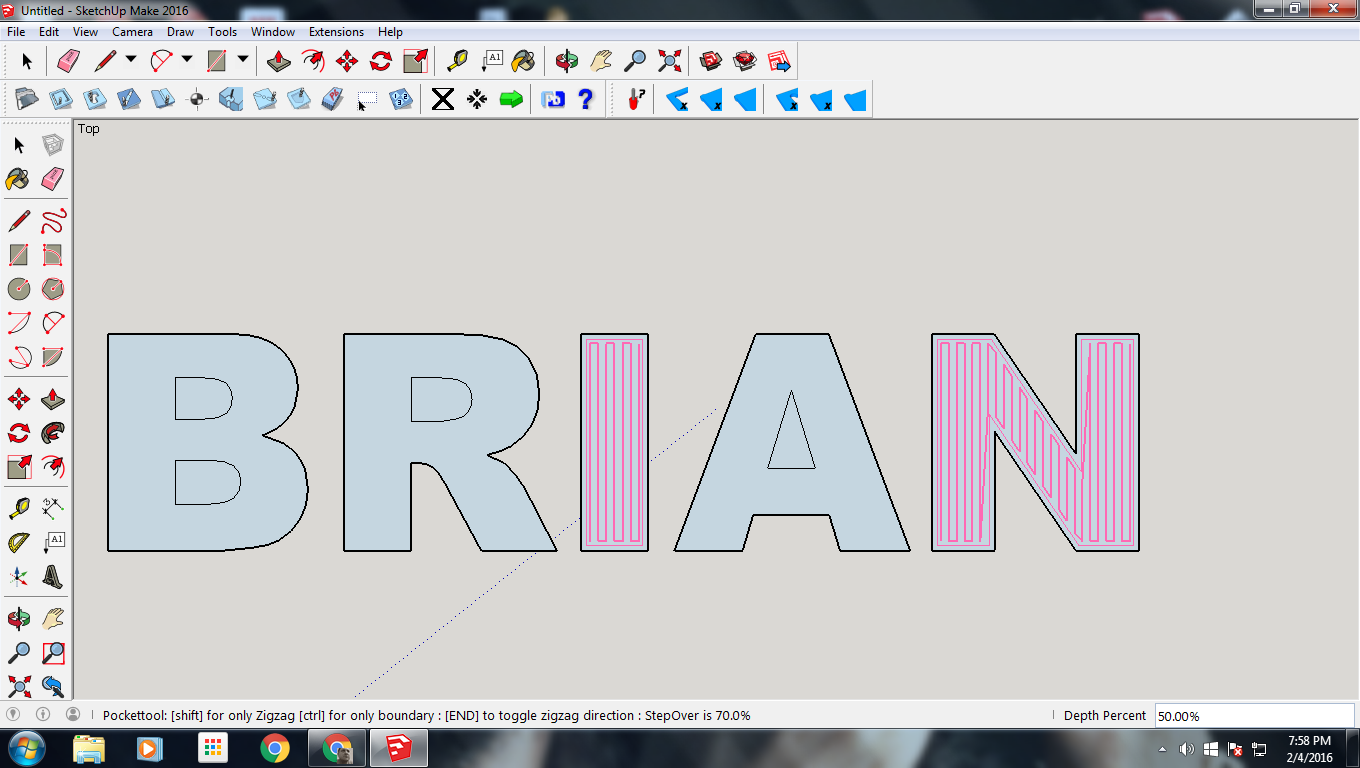
Task: Select the Eraser tool in top toolbar
Action: [68, 62]
